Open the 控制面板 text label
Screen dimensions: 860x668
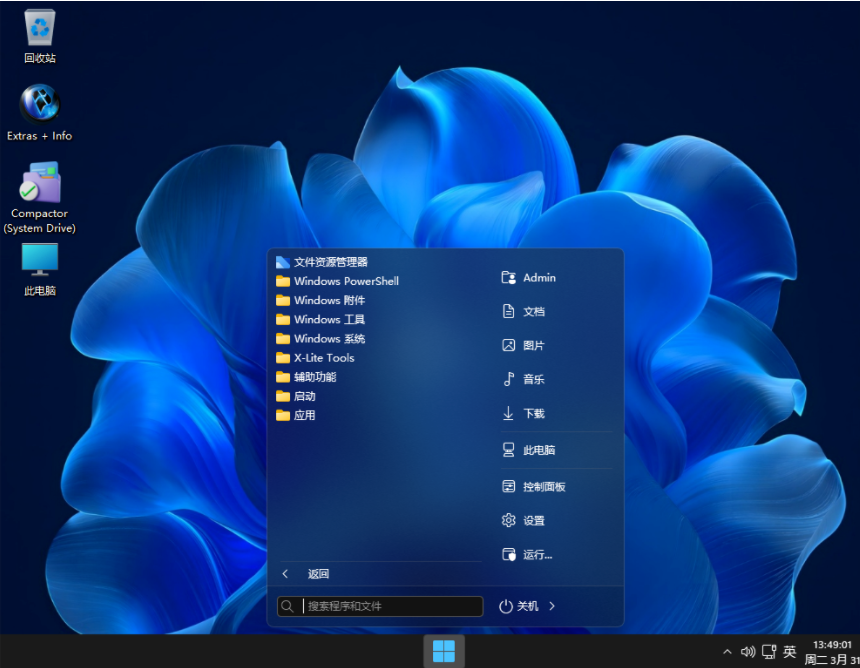point(544,487)
